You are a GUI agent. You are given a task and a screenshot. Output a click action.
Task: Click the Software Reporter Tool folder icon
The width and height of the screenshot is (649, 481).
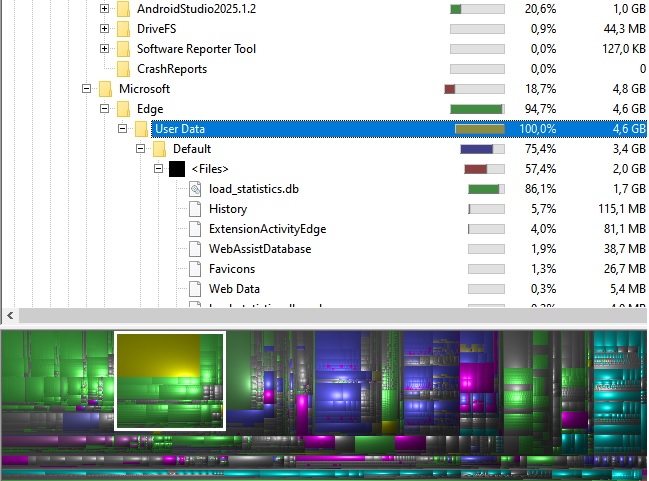[123, 49]
